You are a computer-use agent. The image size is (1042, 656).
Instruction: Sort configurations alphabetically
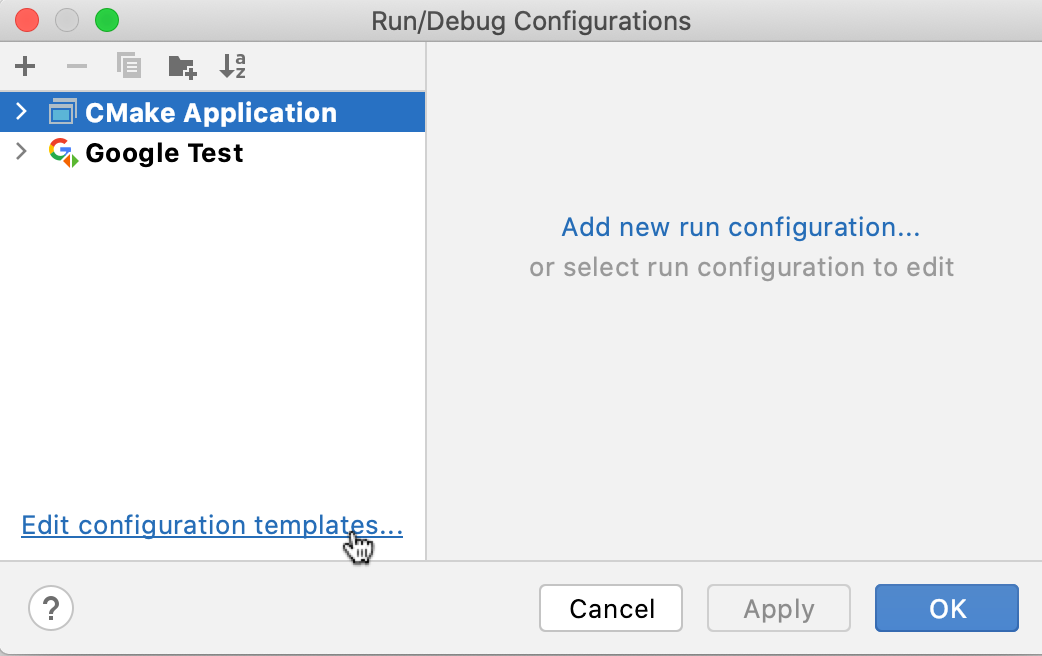(x=233, y=66)
